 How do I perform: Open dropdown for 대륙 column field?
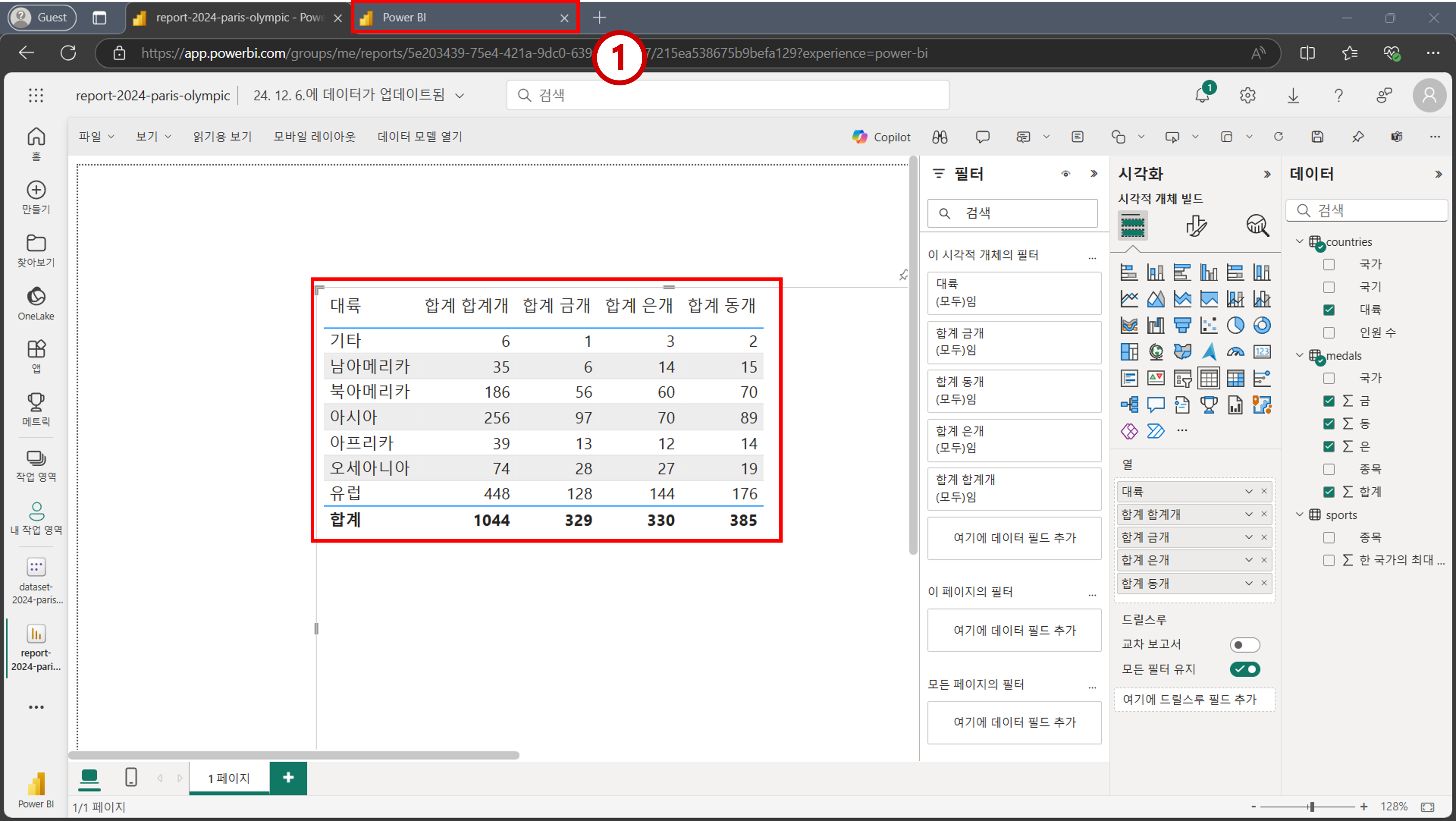1249,491
